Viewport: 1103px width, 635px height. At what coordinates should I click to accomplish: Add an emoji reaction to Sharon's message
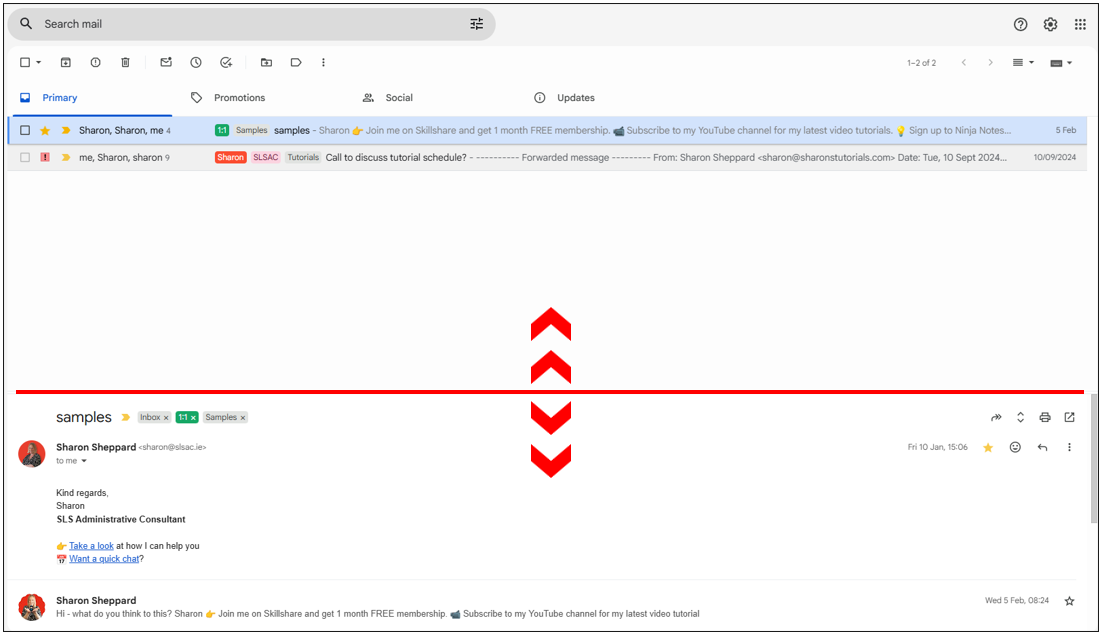click(x=1015, y=447)
